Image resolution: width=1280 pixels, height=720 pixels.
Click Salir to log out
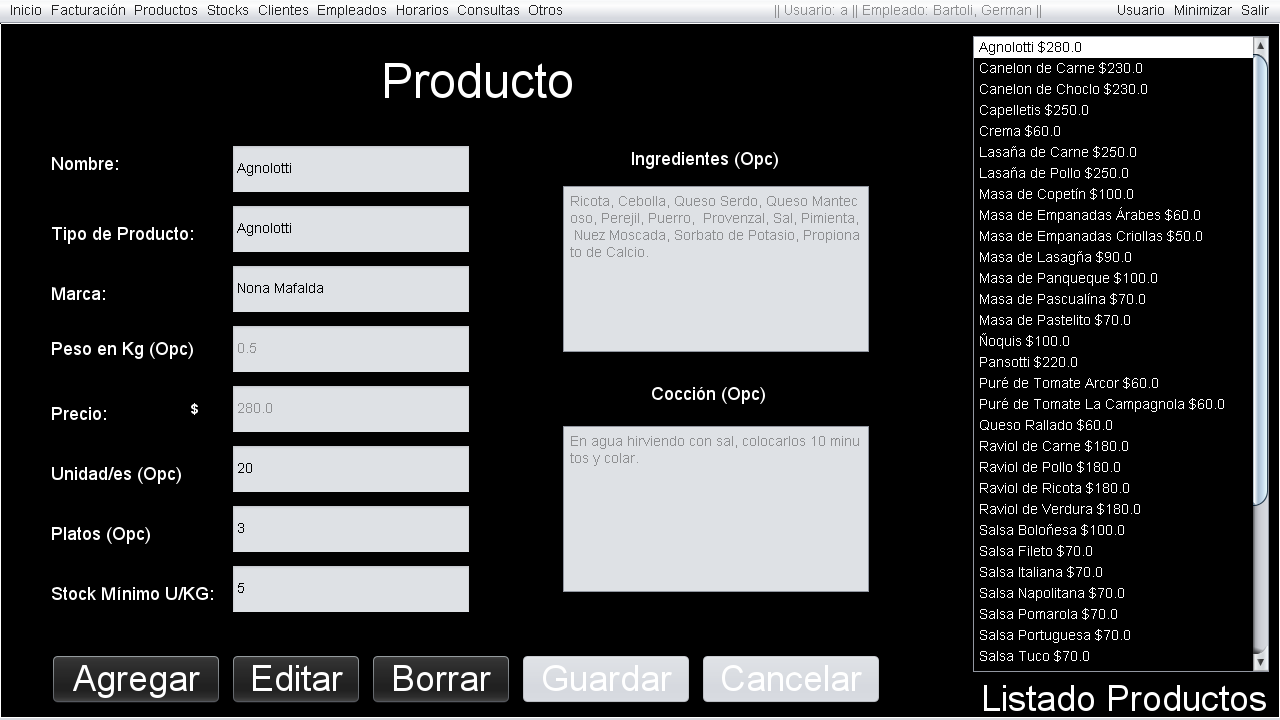pos(1255,10)
